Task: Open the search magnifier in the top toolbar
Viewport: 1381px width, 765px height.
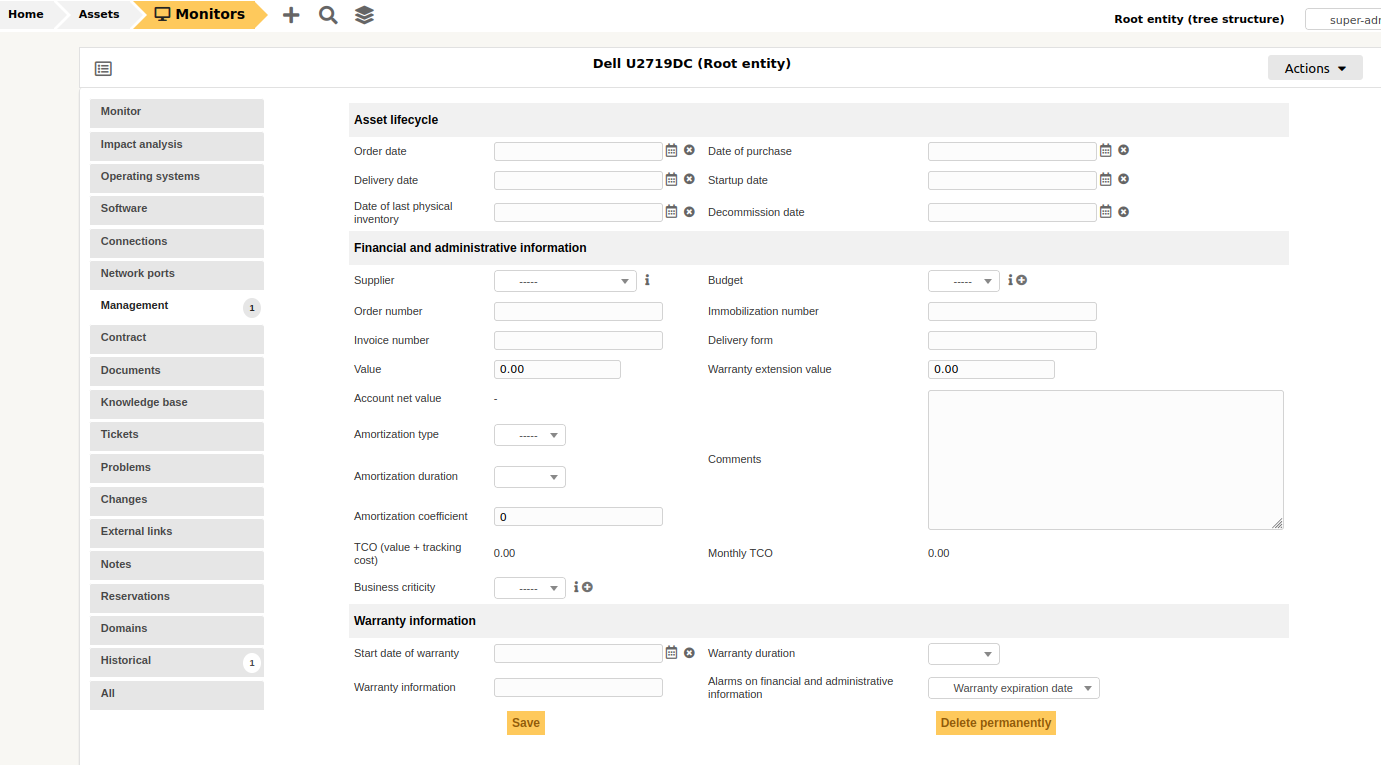Action: (x=327, y=15)
